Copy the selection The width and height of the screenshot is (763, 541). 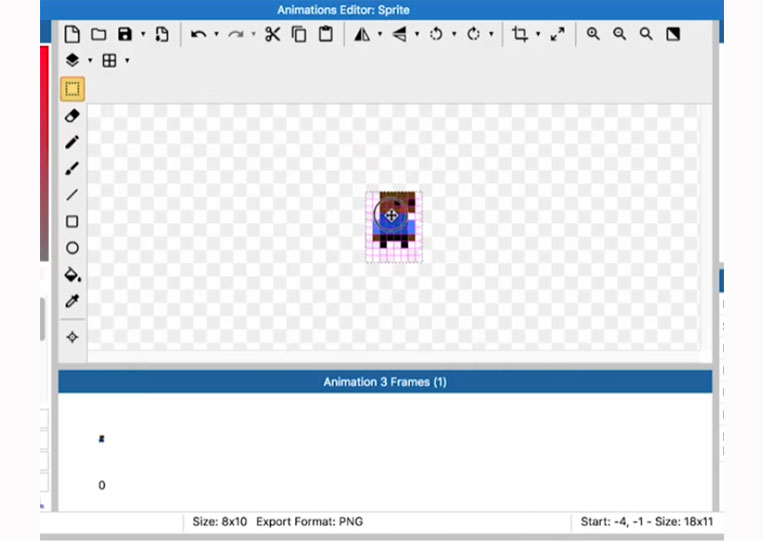pos(299,34)
